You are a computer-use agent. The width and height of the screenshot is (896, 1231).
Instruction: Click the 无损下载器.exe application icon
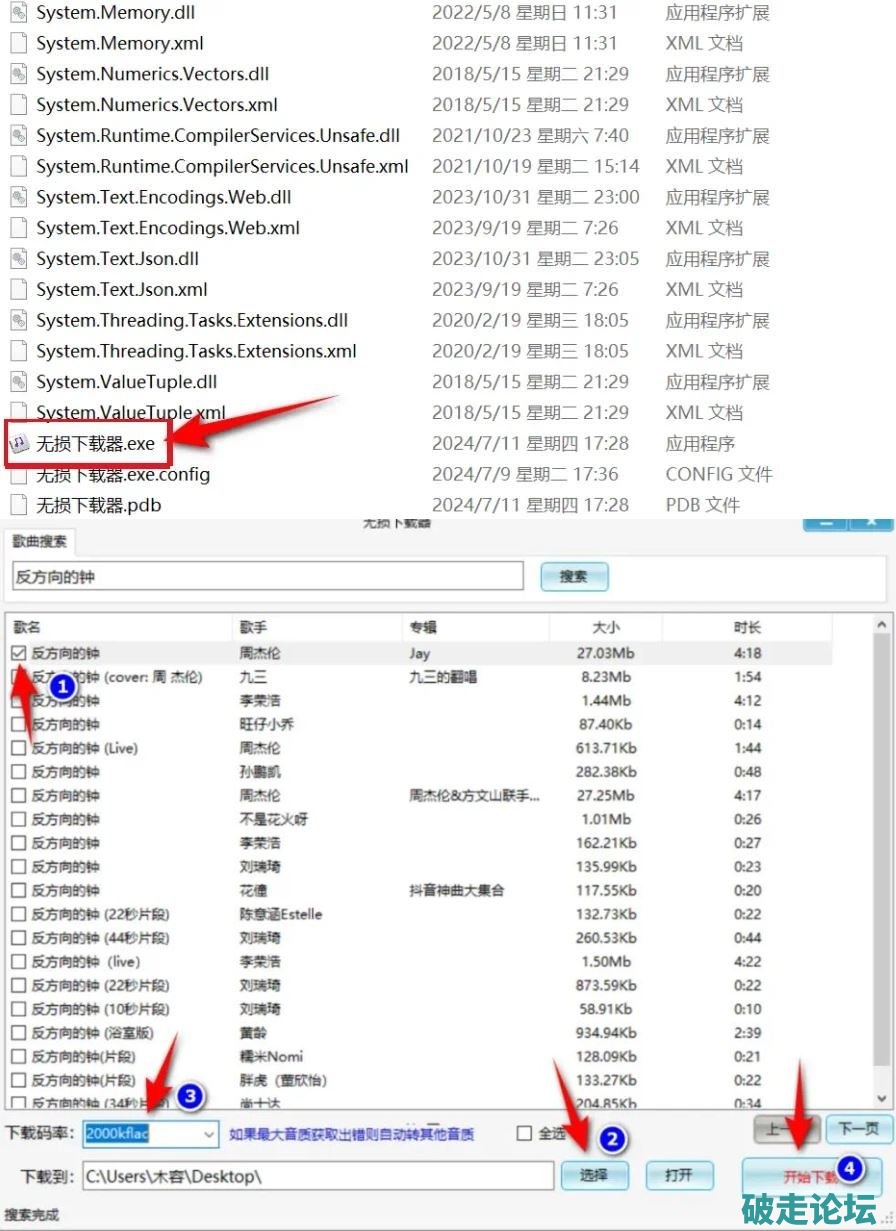(19, 443)
